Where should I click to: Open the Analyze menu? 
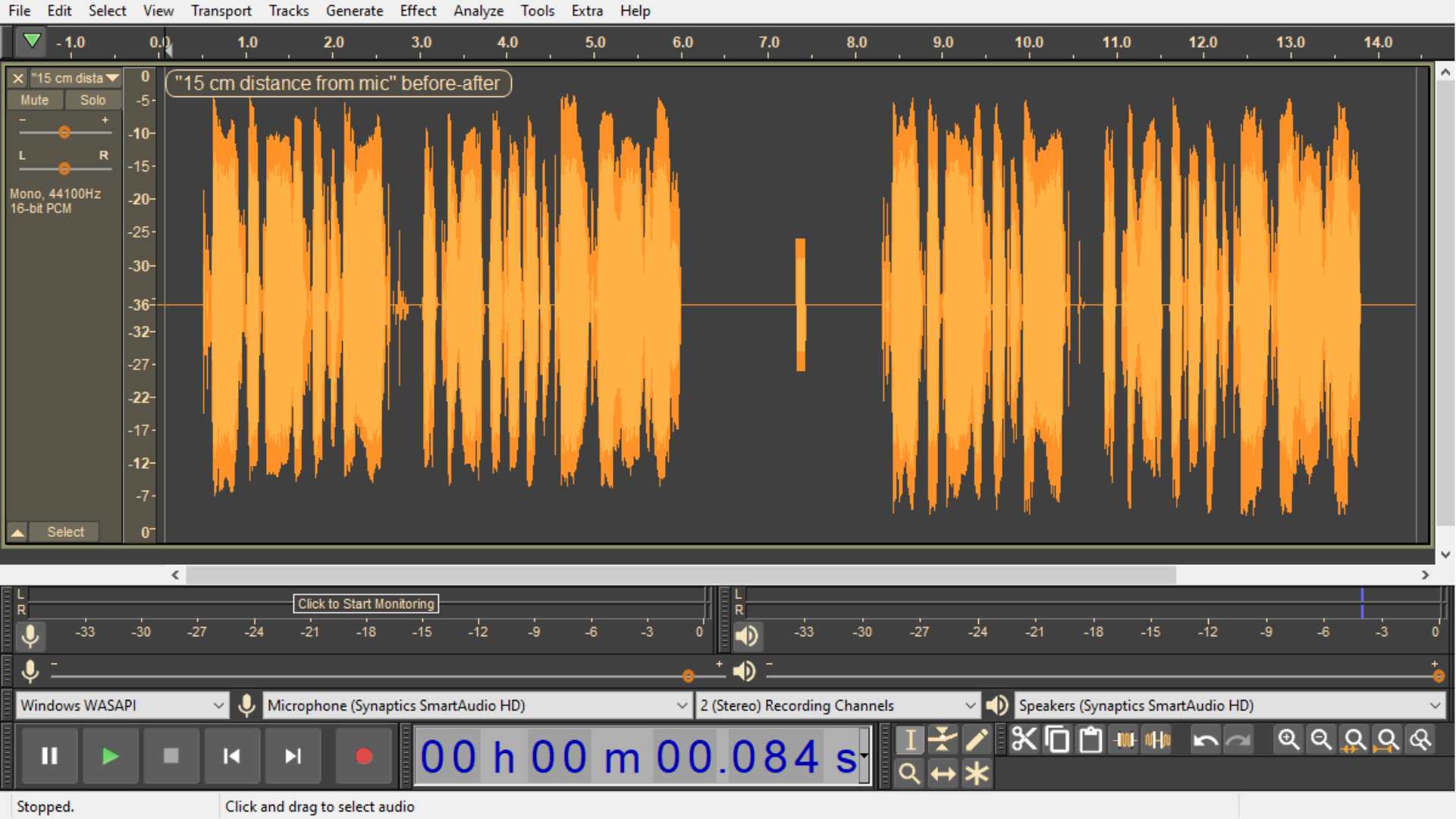[x=479, y=11]
